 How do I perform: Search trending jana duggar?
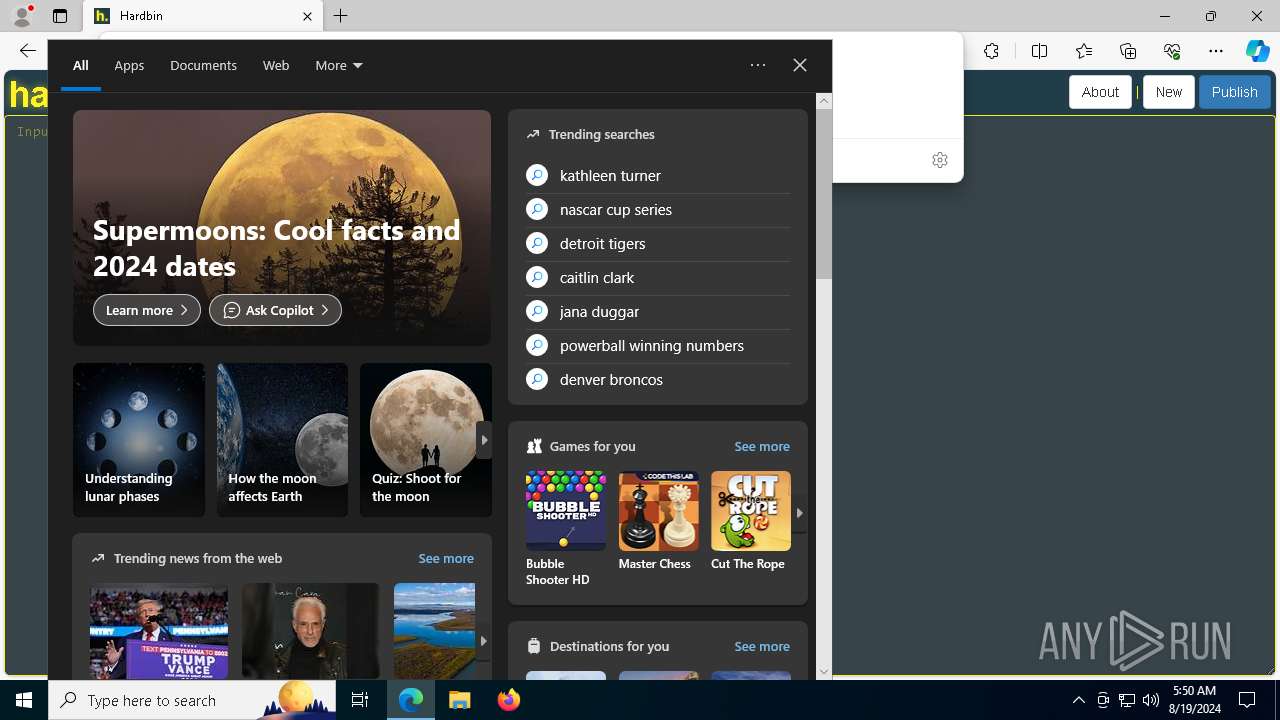(657, 311)
